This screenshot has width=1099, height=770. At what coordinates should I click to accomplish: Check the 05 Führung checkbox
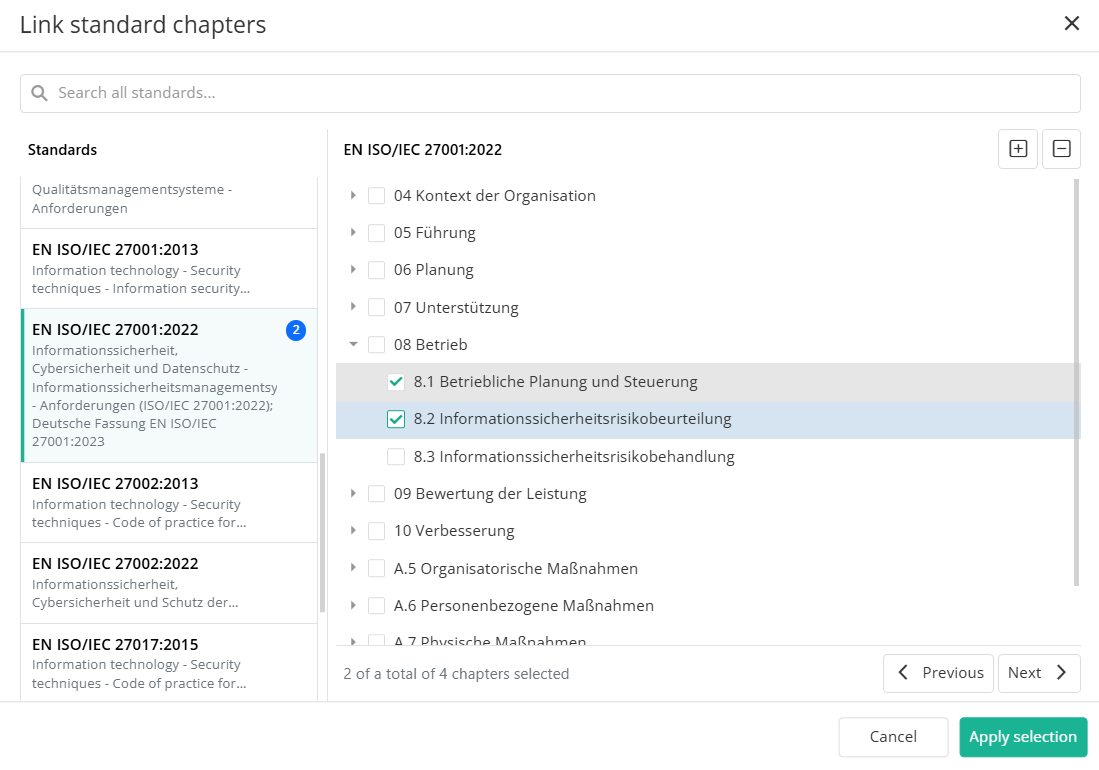click(376, 233)
